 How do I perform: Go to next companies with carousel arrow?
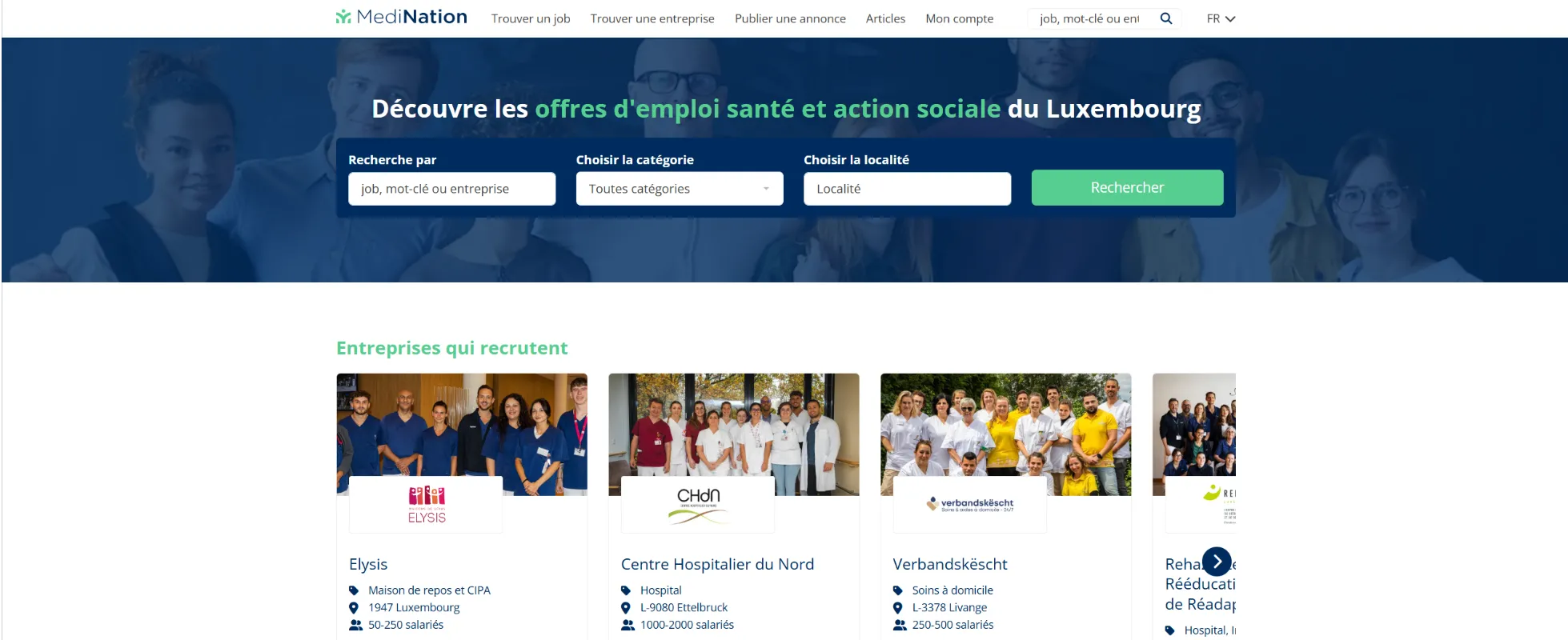[x=1217, y=562]
